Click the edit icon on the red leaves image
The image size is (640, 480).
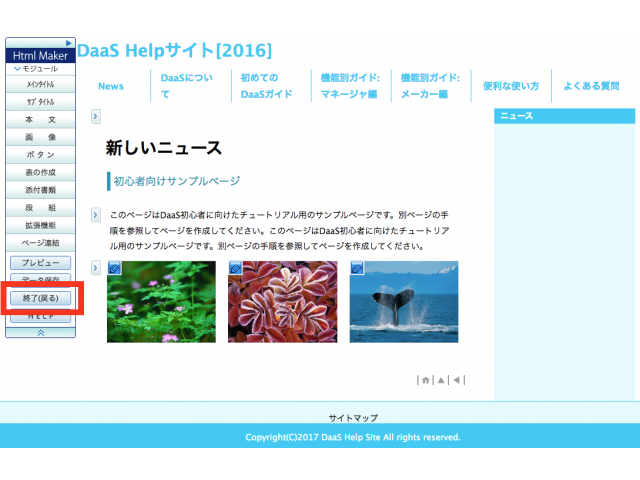236,268
